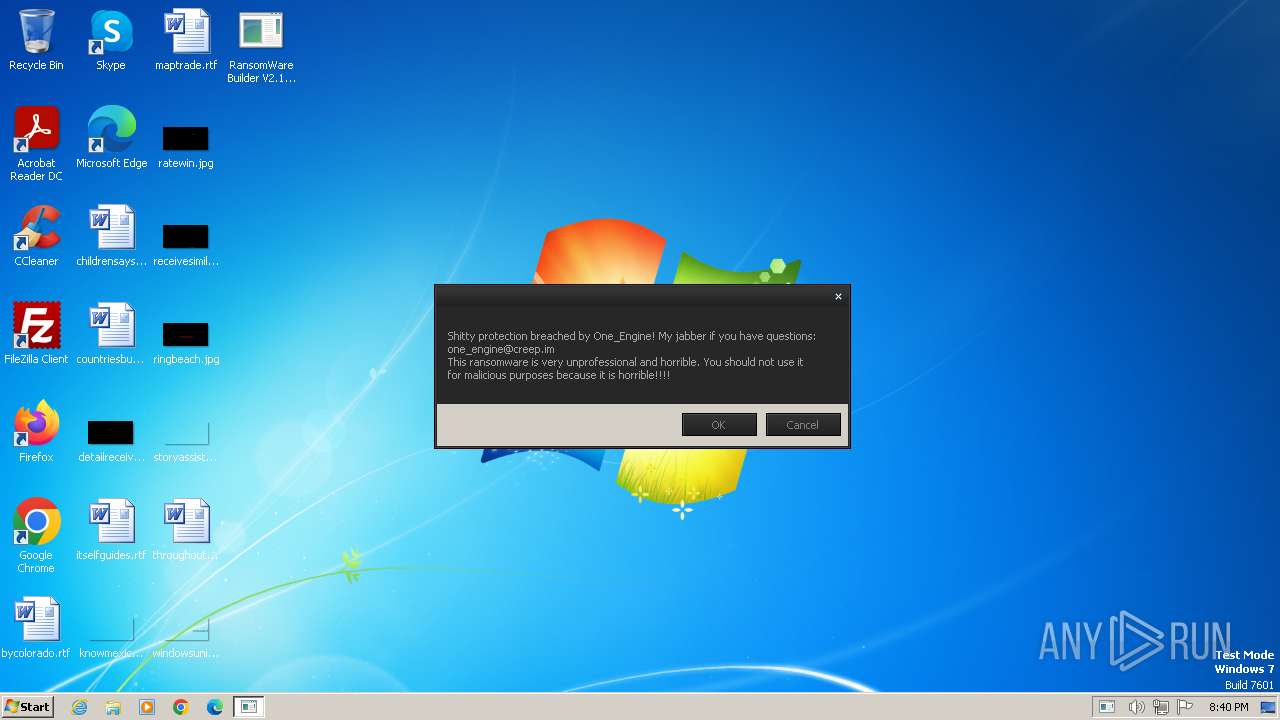This screenshot has height=720, width=1280.
Task: Click the 8:40 PM clock
Action: pyautogui.click(x=1228, y=707)
